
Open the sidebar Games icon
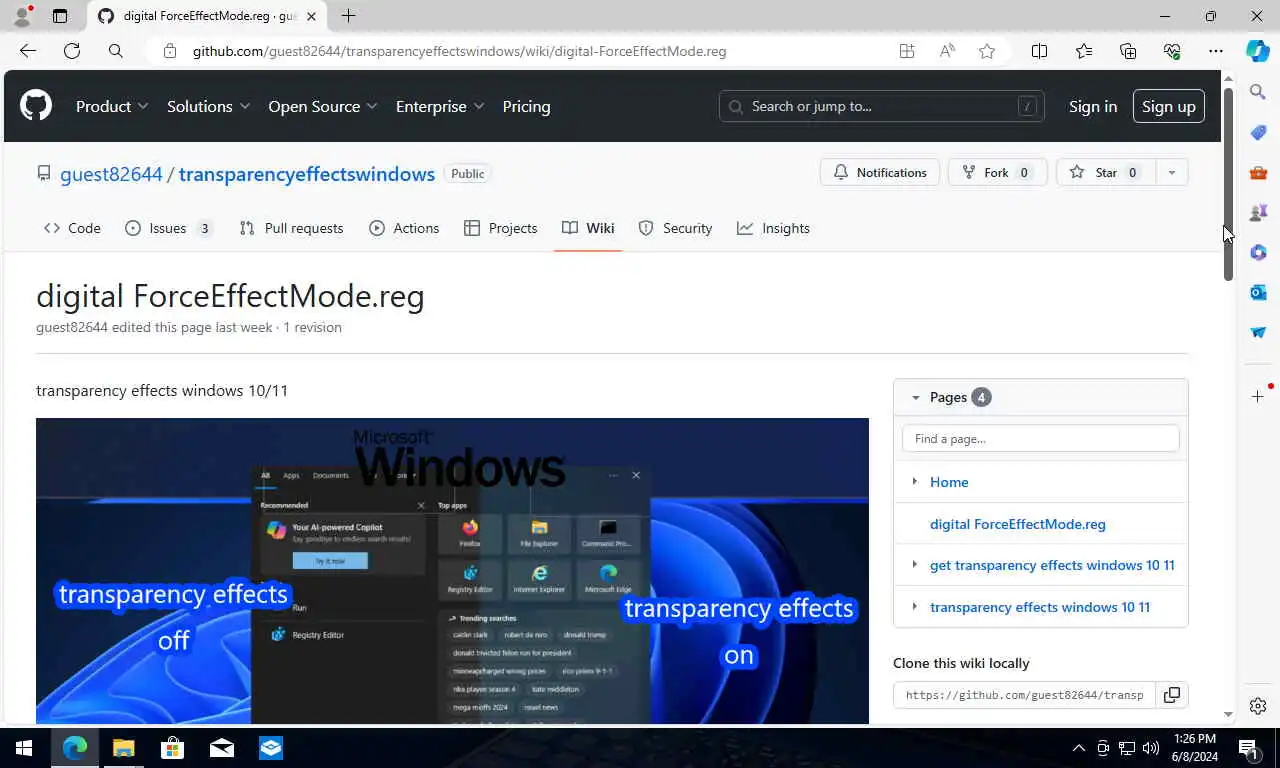pos(1258,212)
